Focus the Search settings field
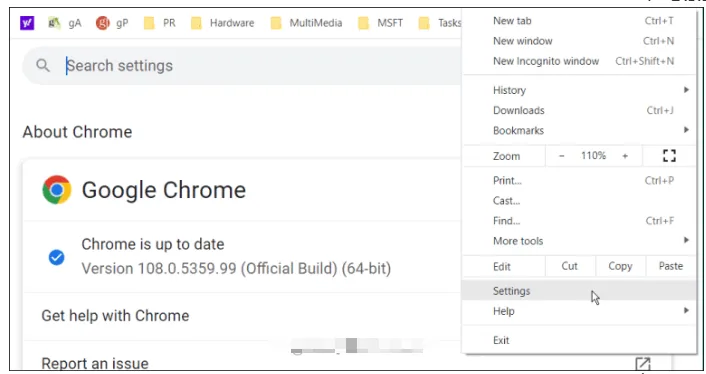 tap(243, 66)
